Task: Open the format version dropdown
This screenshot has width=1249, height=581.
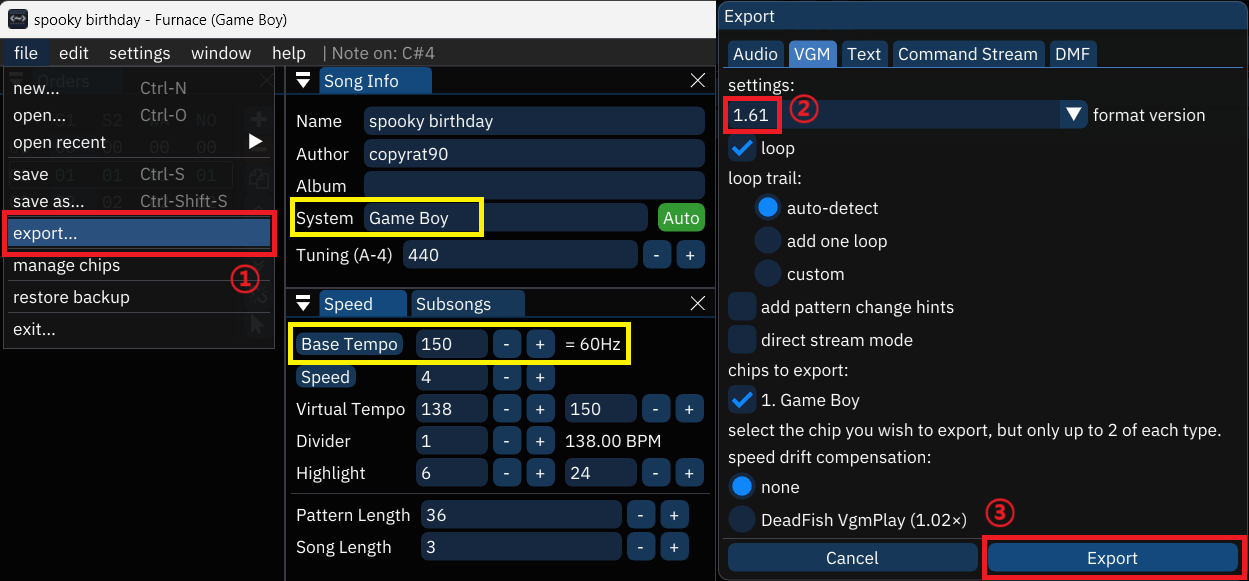Action: click(x=1073, y=115)
